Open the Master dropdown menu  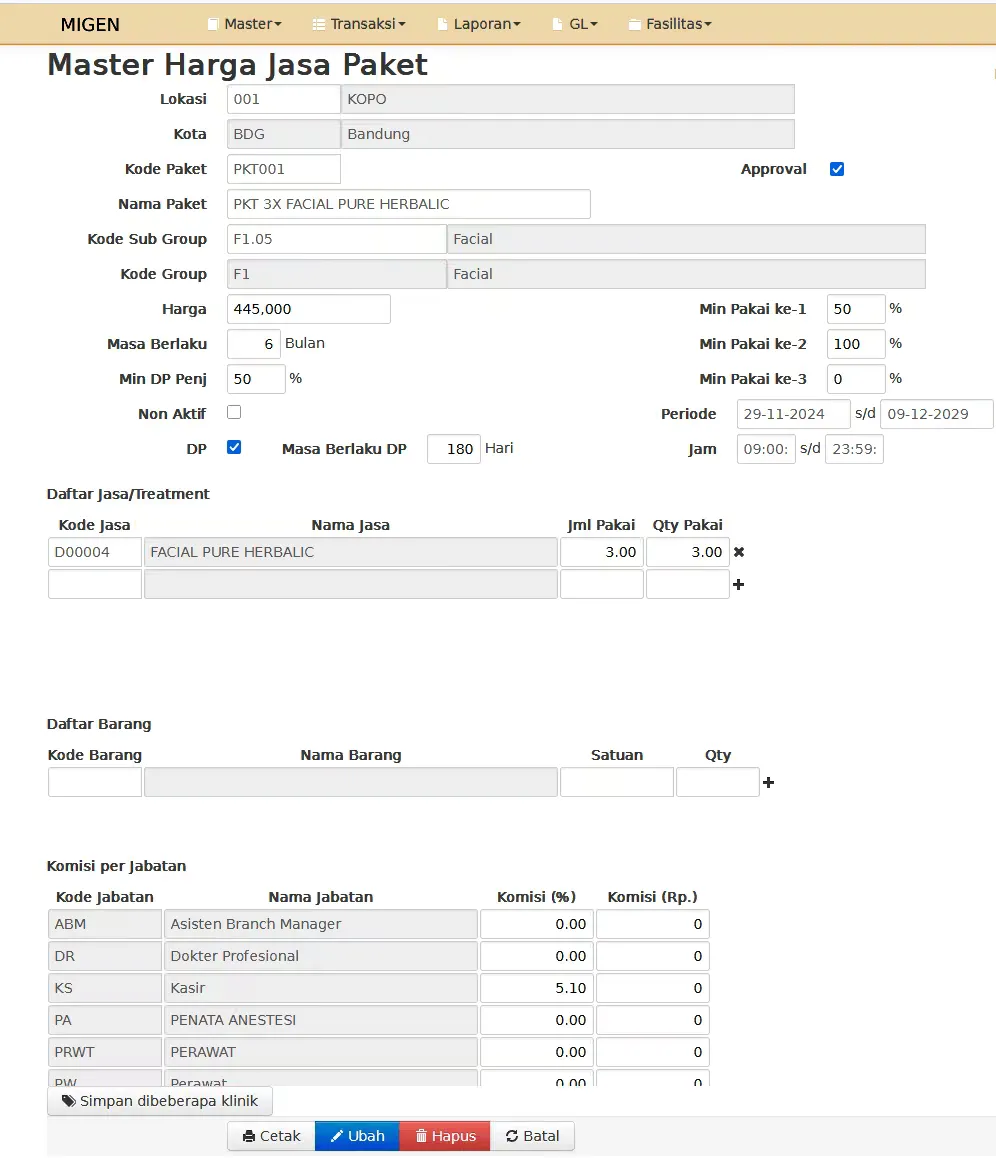click(x=245, y=24)
